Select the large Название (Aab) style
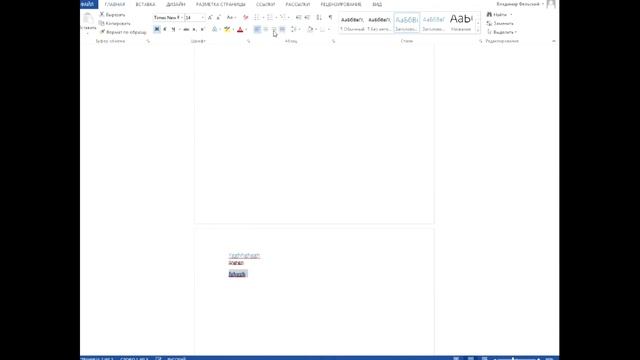The image size is (640, 360). click(x=461, y=23)
